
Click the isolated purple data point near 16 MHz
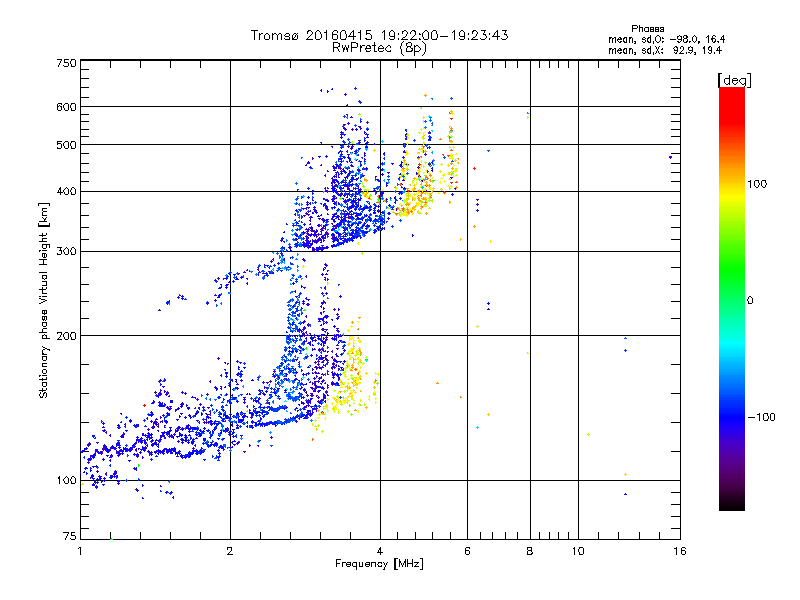[670, 158]
